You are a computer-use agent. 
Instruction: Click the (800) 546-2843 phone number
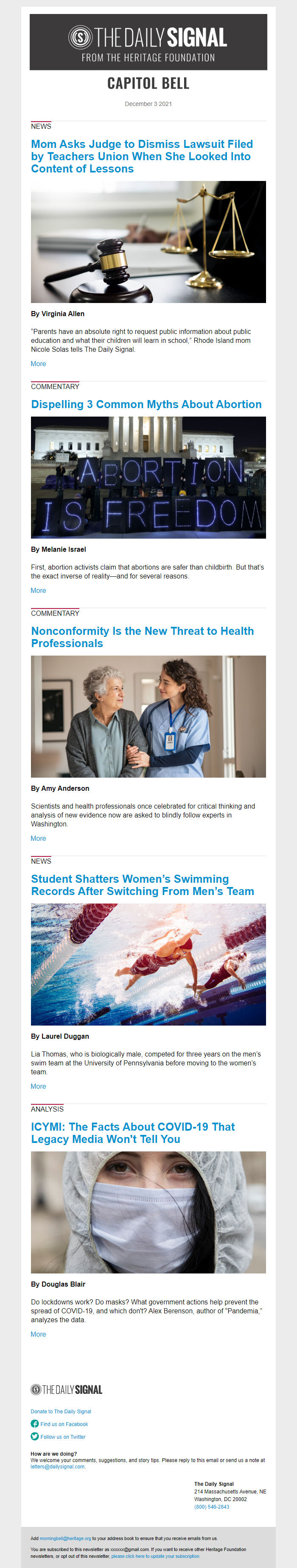212,1507
